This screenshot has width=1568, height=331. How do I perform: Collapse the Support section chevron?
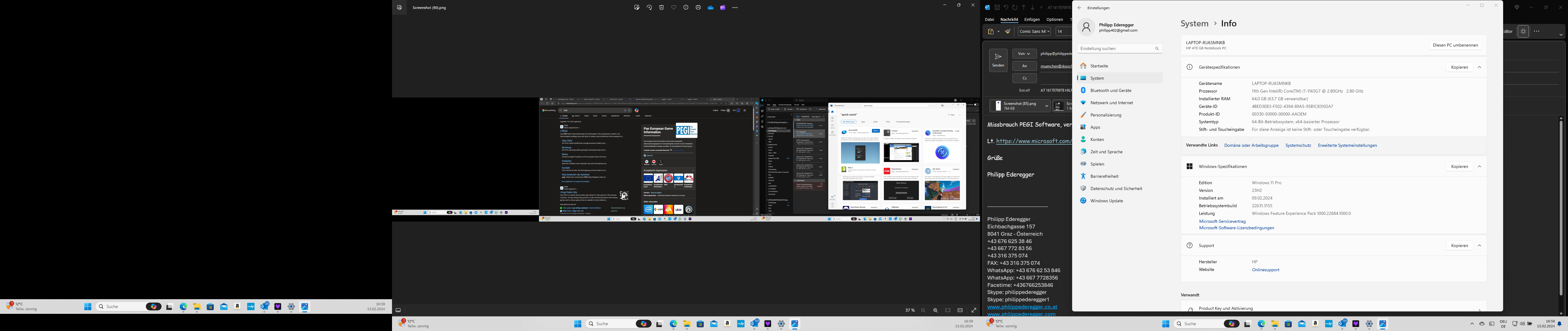(1479, 246)
